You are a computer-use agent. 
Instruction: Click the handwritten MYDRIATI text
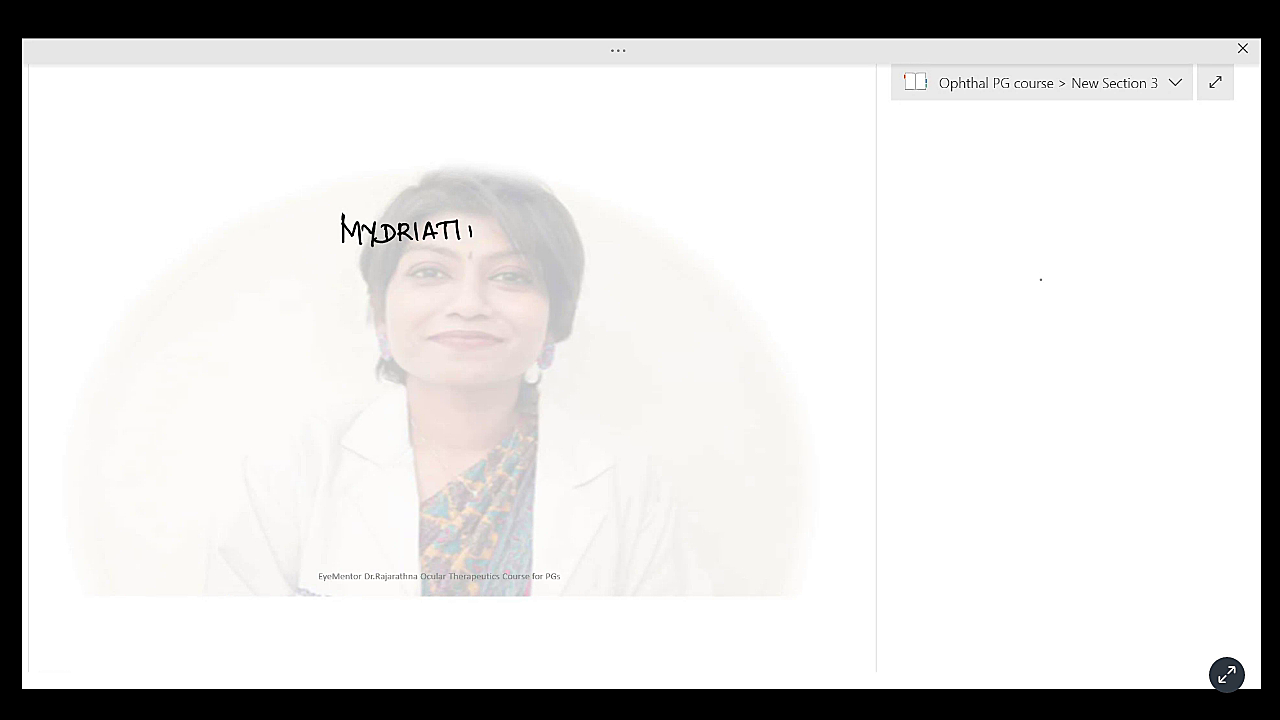[x=405, y=231]
